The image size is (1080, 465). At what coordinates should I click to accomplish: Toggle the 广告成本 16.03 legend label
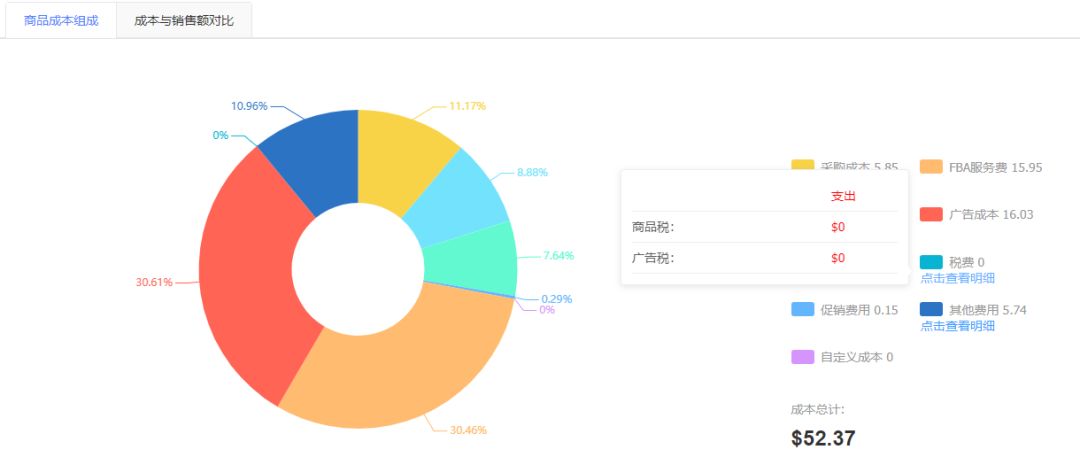click(x=990, y=214)
